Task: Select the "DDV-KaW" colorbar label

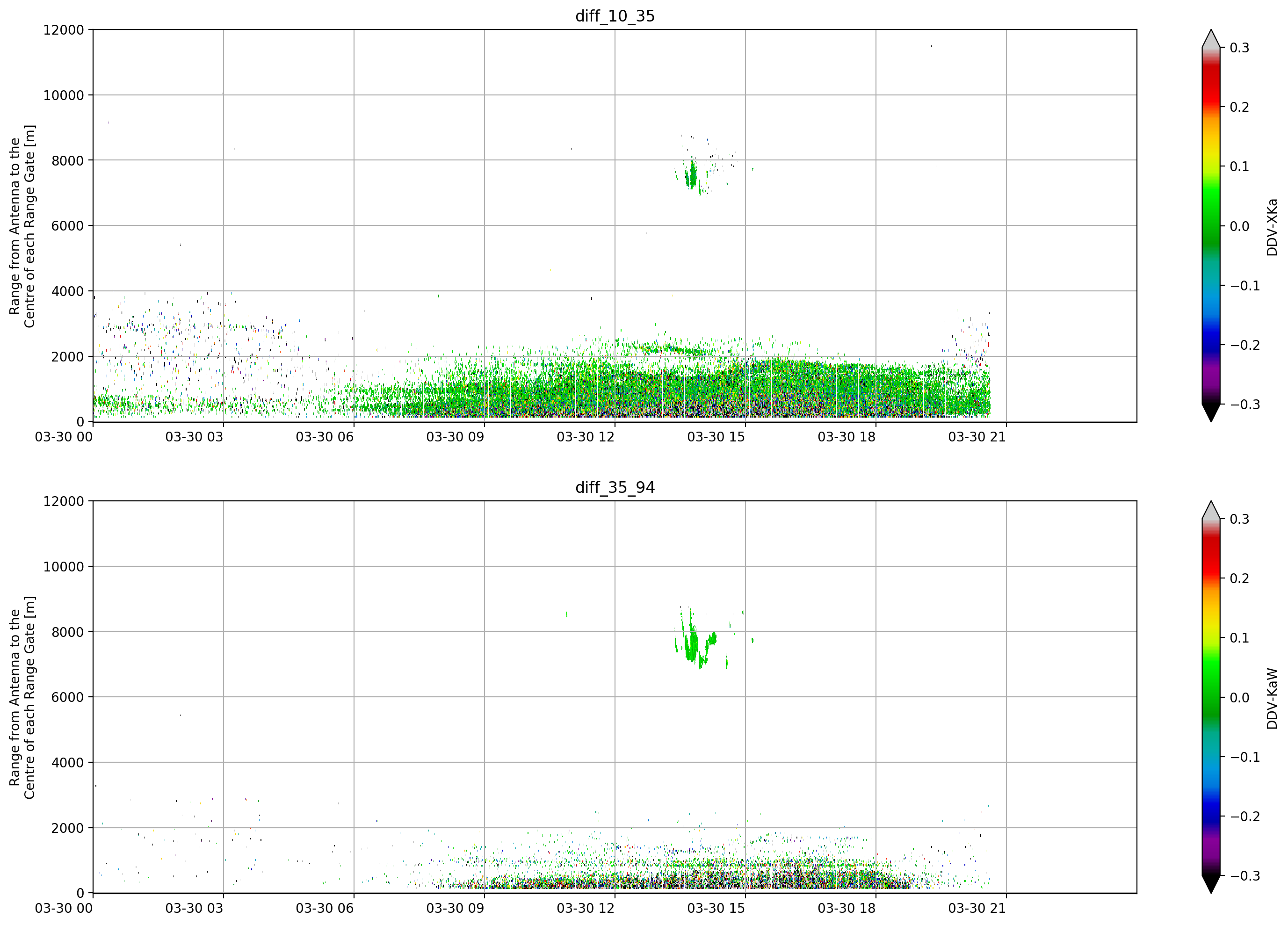Action: (x=1272, y=699)
